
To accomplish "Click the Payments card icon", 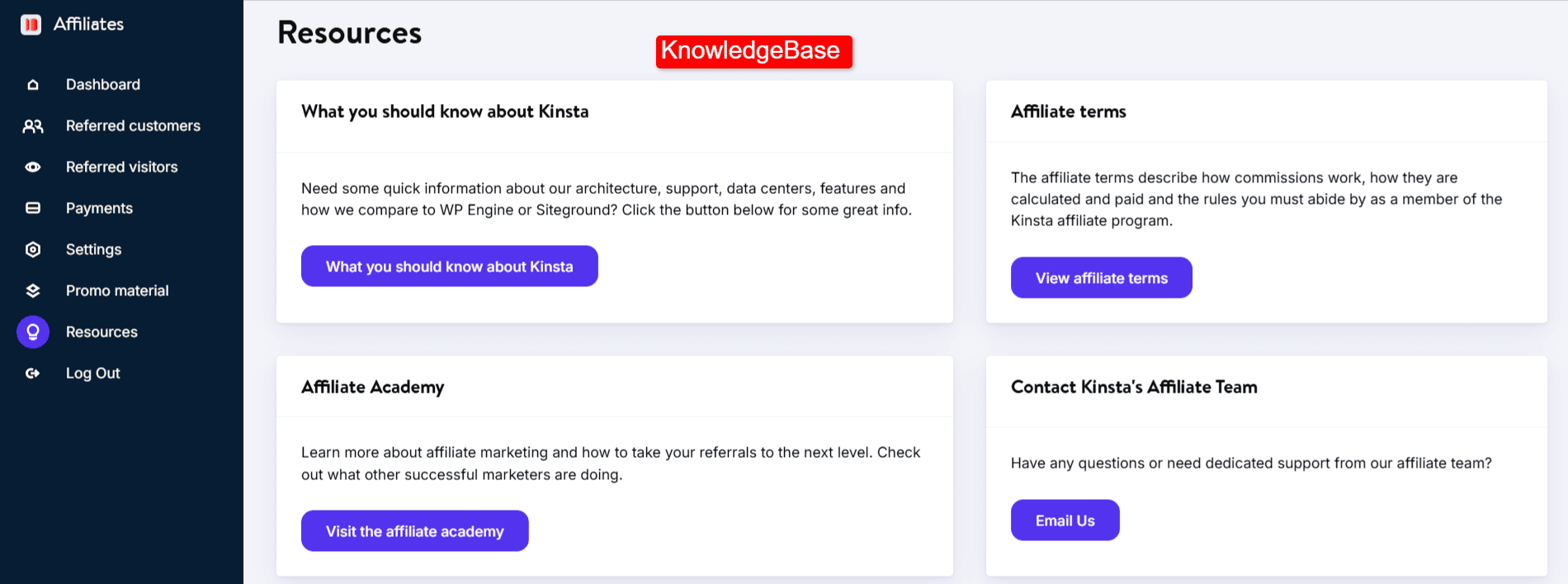I will click(x=33, y=208).
